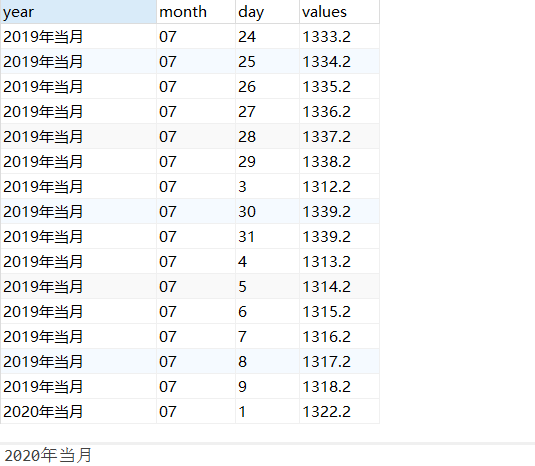The image size is (535, 466).
Task: Select the value cell 1333.2
Action: pos(339,37)
